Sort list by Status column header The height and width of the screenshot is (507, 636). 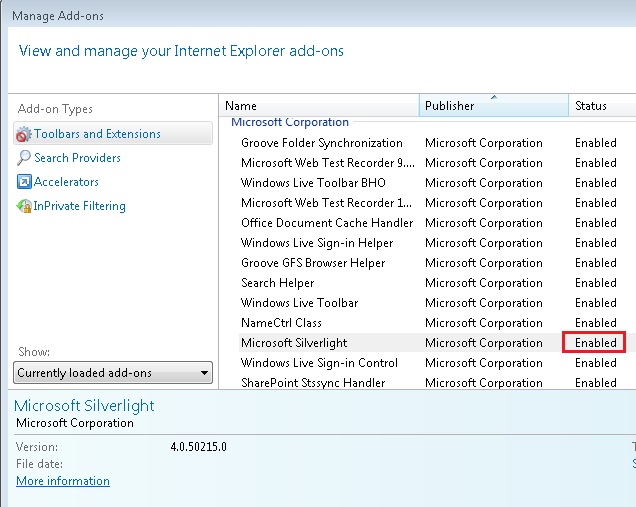(600, 106)
